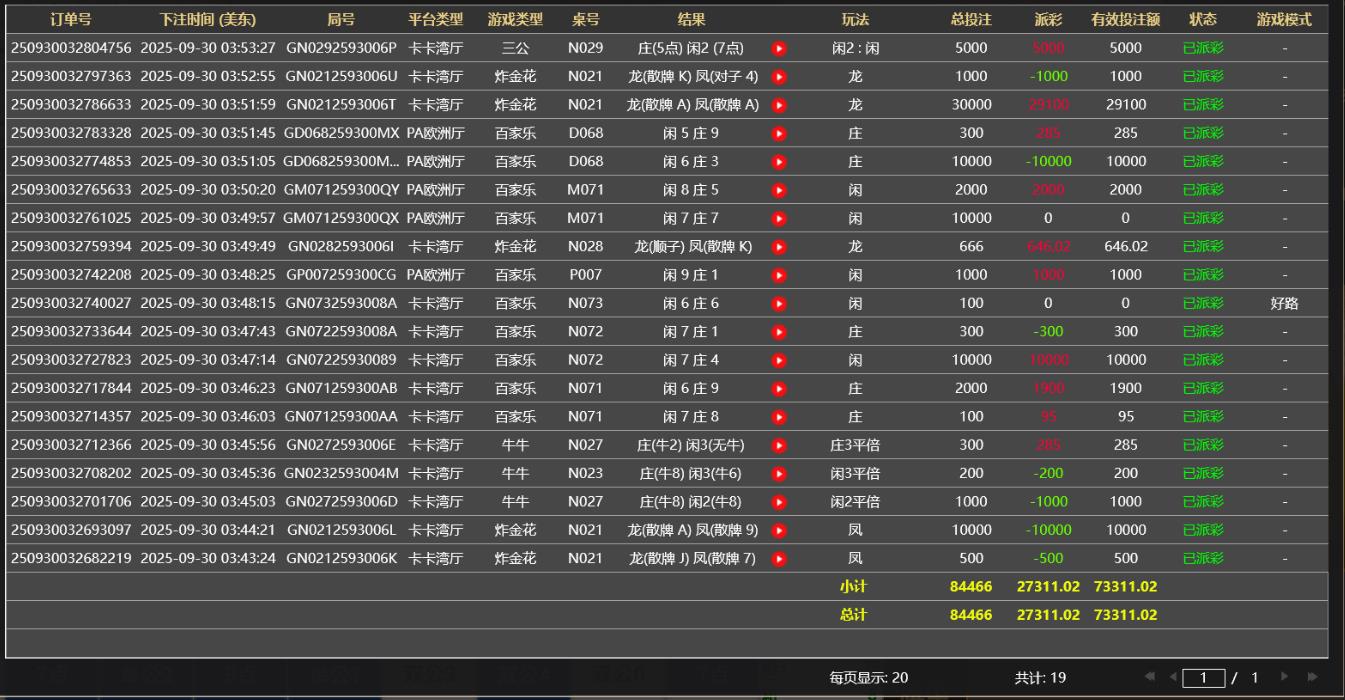The image size is (1345, 700).
Task: Go to the next page arrow
Action: pyautogui.click(x=1285, y=678)
